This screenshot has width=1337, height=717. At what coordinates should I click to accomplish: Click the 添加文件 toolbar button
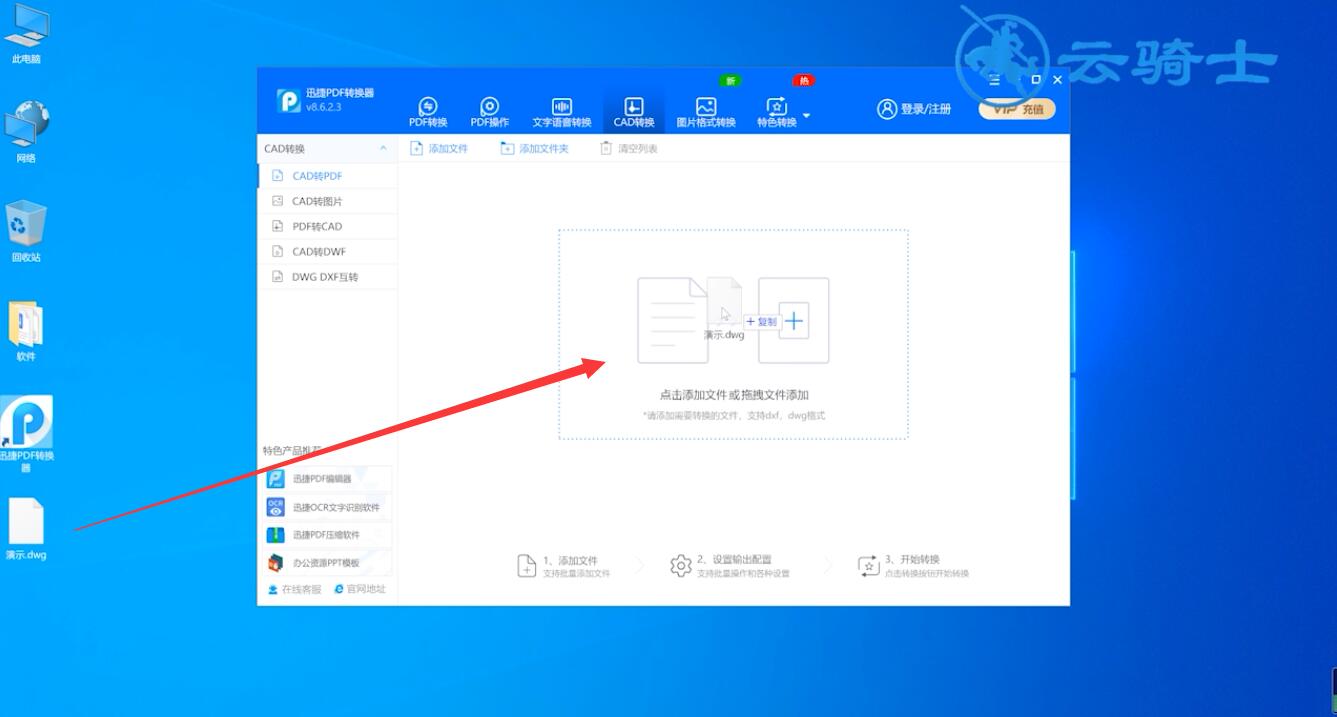439,149
